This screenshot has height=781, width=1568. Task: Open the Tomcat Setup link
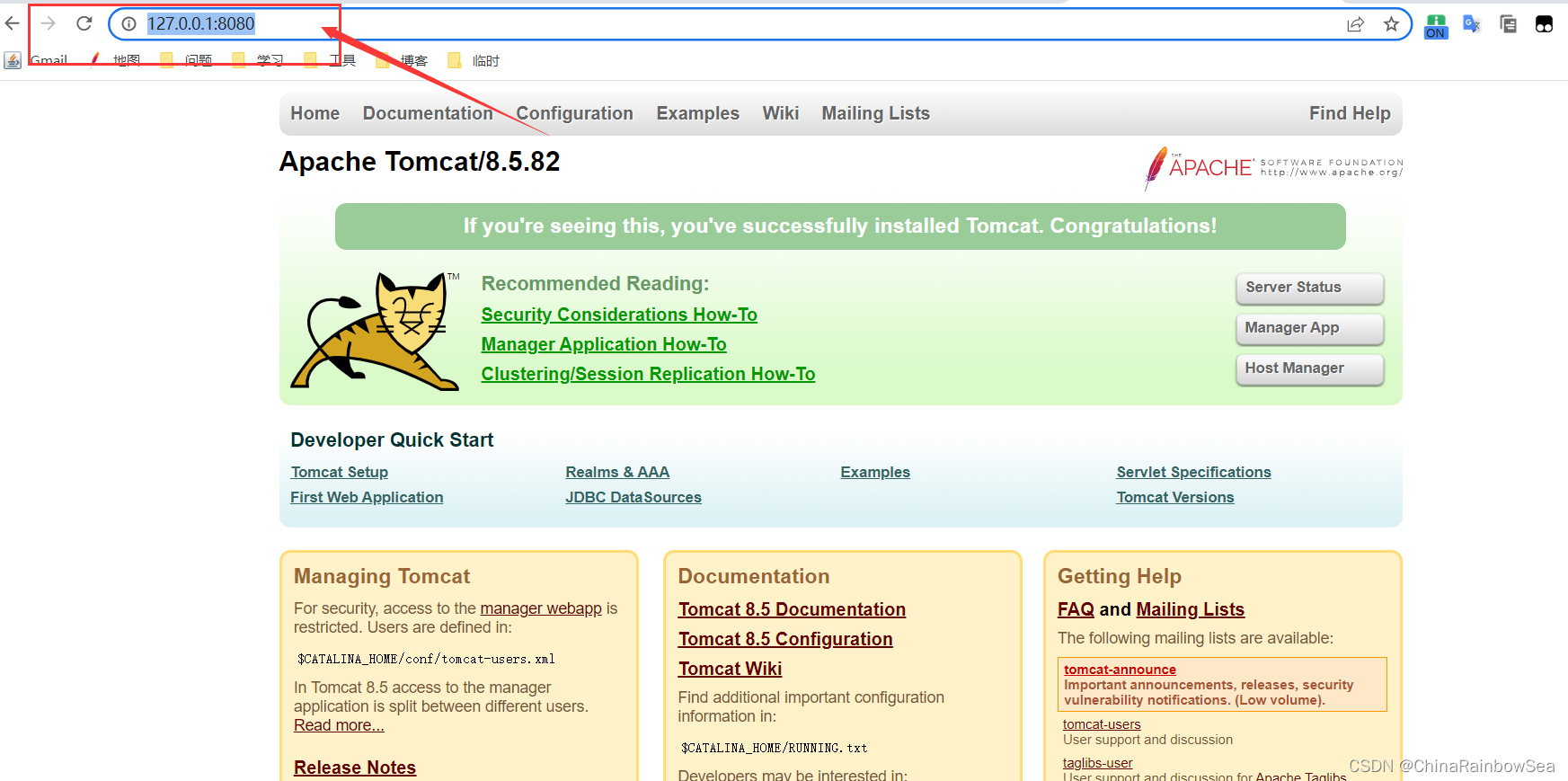[340, 472]
